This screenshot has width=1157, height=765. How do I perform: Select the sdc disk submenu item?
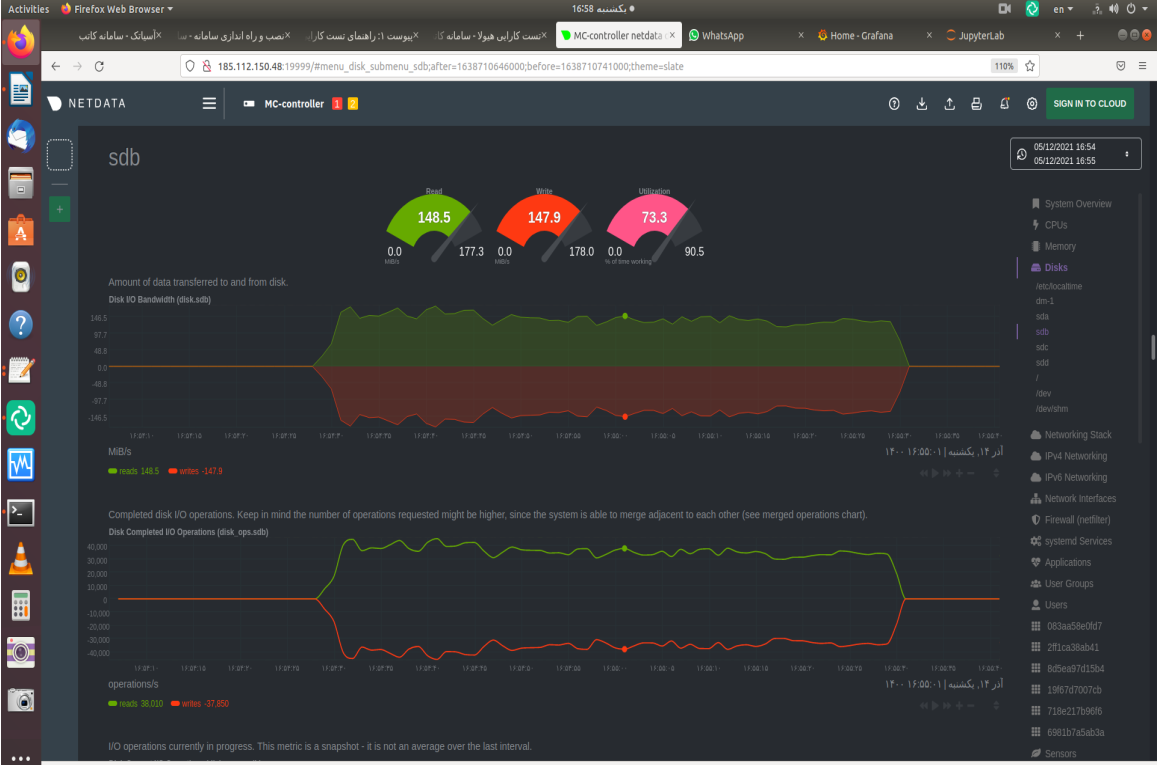click(x=1042, y=347)
